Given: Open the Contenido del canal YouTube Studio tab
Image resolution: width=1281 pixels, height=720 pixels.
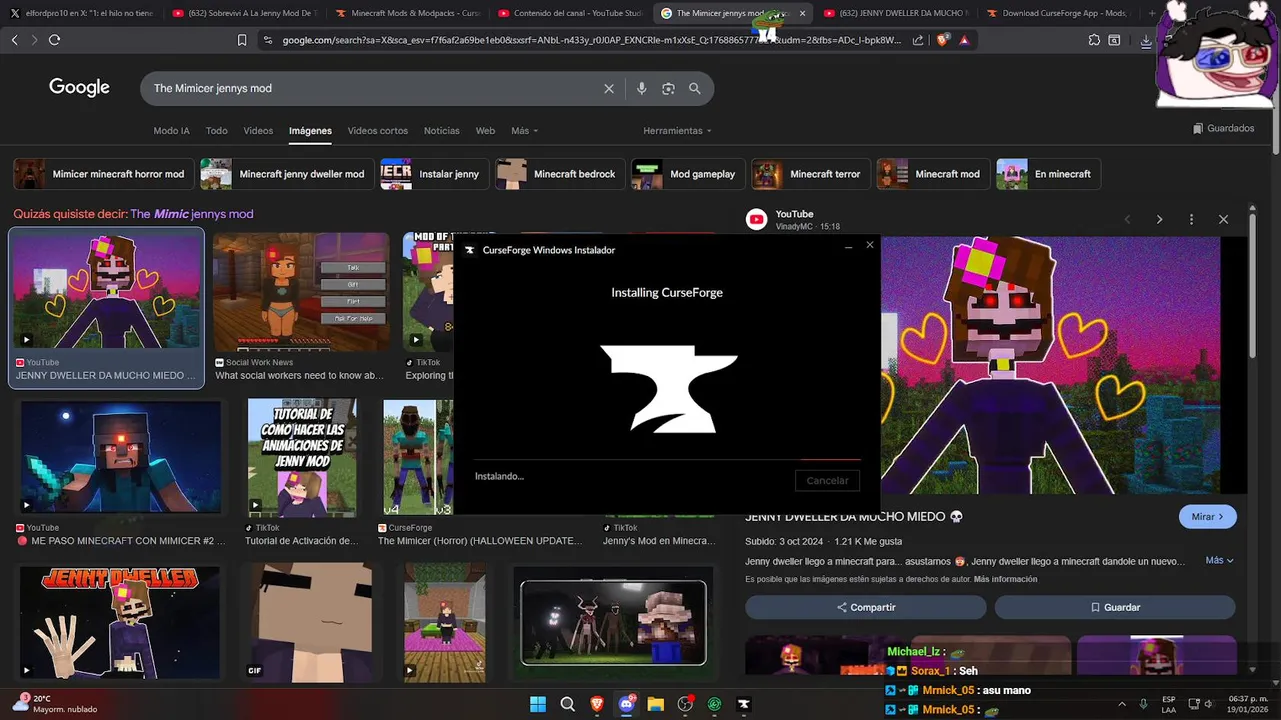Looking at the screenshot, I should tap(570, 13).
